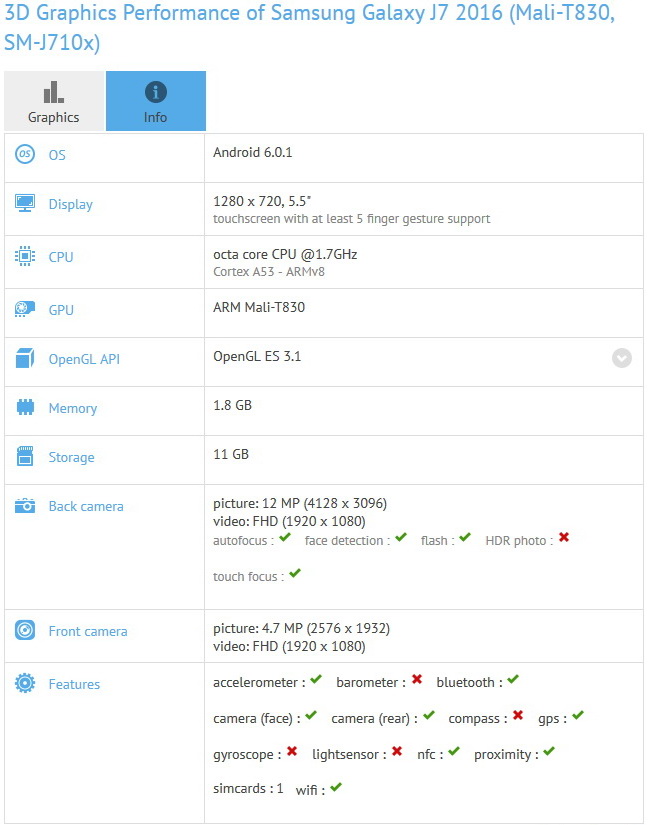
Task: Click the lightsensor red cross
Action: point(397,751)
